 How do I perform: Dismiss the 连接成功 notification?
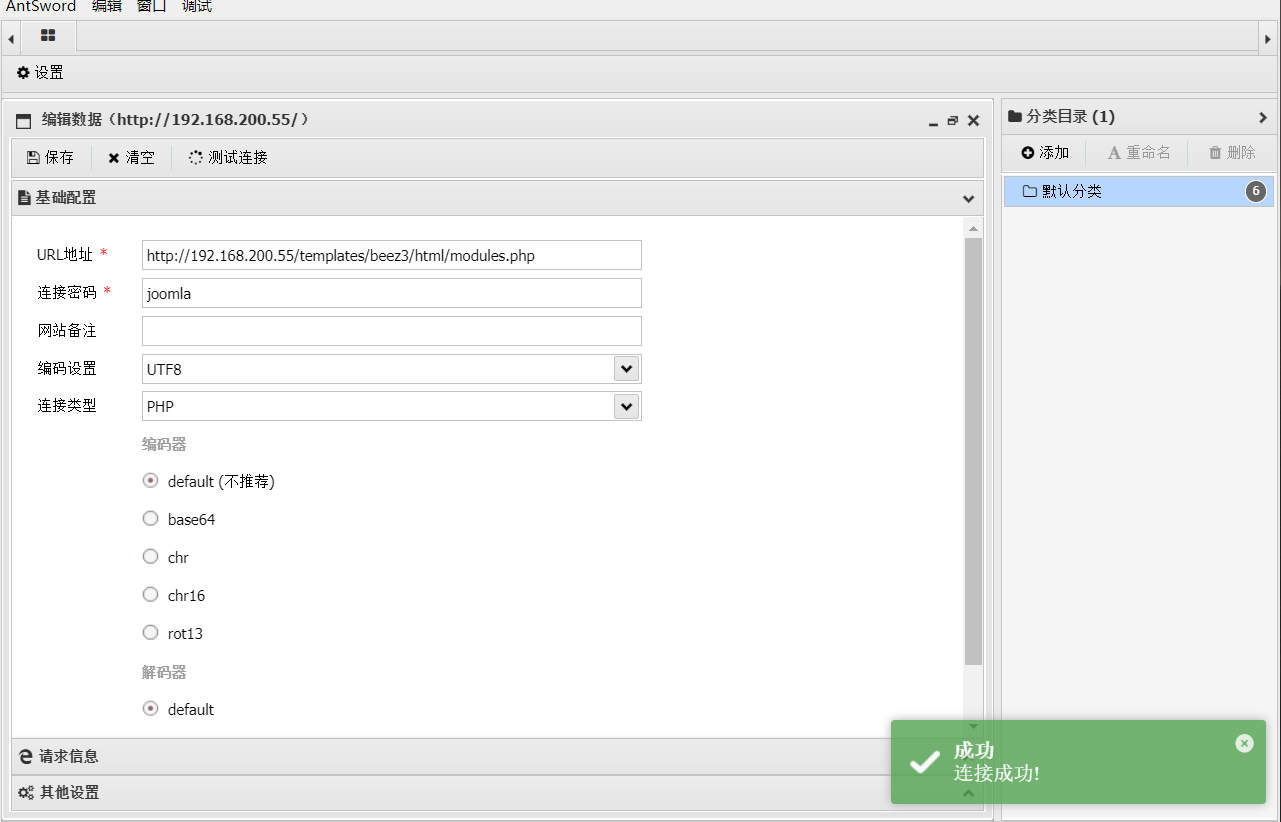(1244, 743)
